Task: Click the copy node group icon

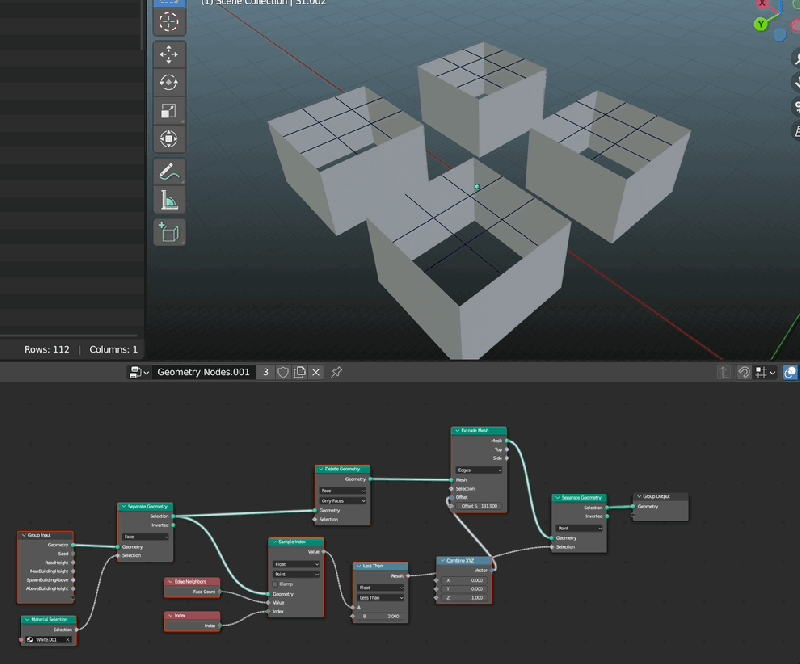Action: pos(297,372)
